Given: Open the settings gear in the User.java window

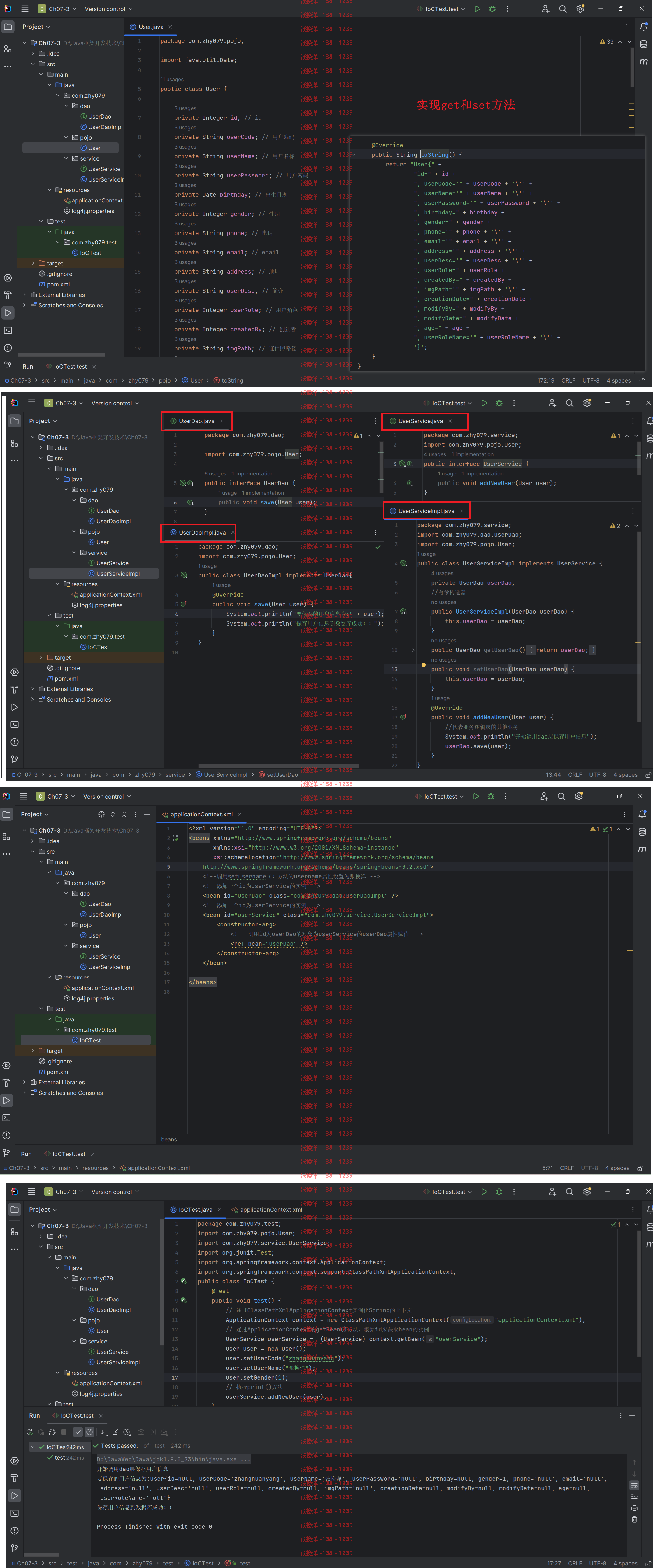Looking at the screenshot, I should (x=580, y=8).
